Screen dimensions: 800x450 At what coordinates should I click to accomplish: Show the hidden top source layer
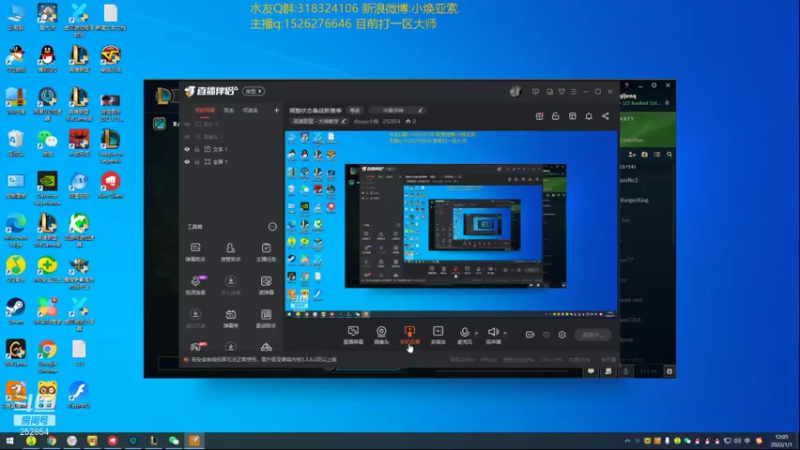point(187,124)
